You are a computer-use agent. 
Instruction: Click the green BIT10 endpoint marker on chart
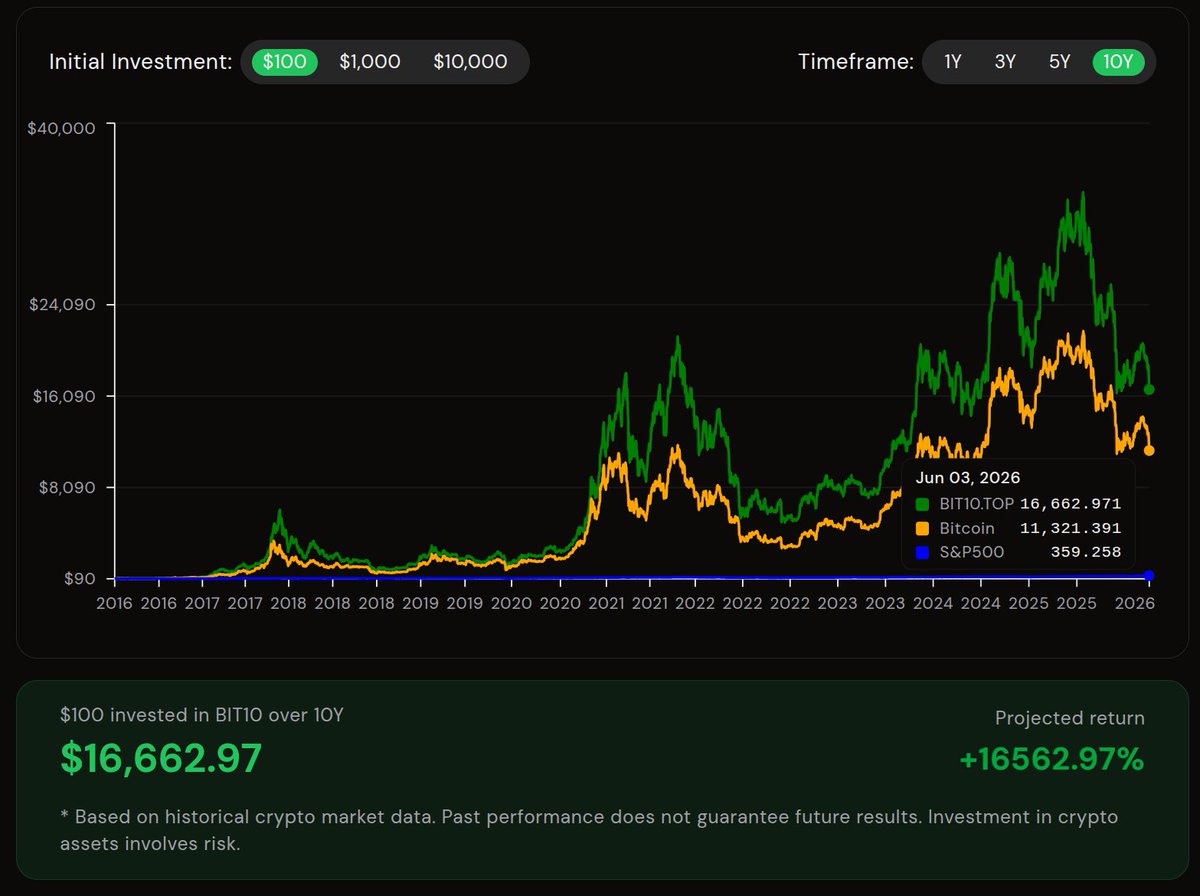click(x=1149, y=389)
